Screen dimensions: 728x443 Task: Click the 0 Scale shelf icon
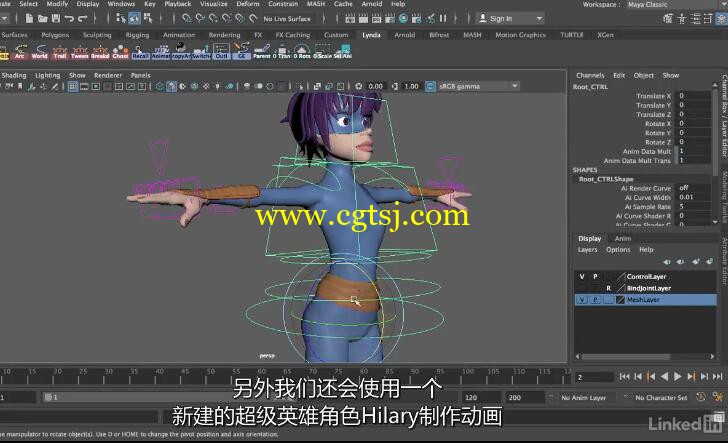(322, 51)
